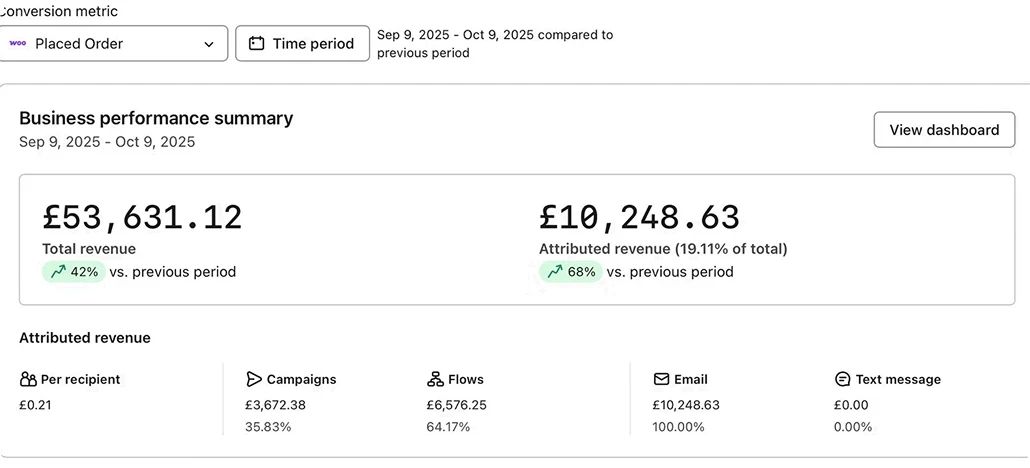Expand the chevron arrow on the metric dropdown
Screen dimensions: 1030x468
tap(209, 44)
